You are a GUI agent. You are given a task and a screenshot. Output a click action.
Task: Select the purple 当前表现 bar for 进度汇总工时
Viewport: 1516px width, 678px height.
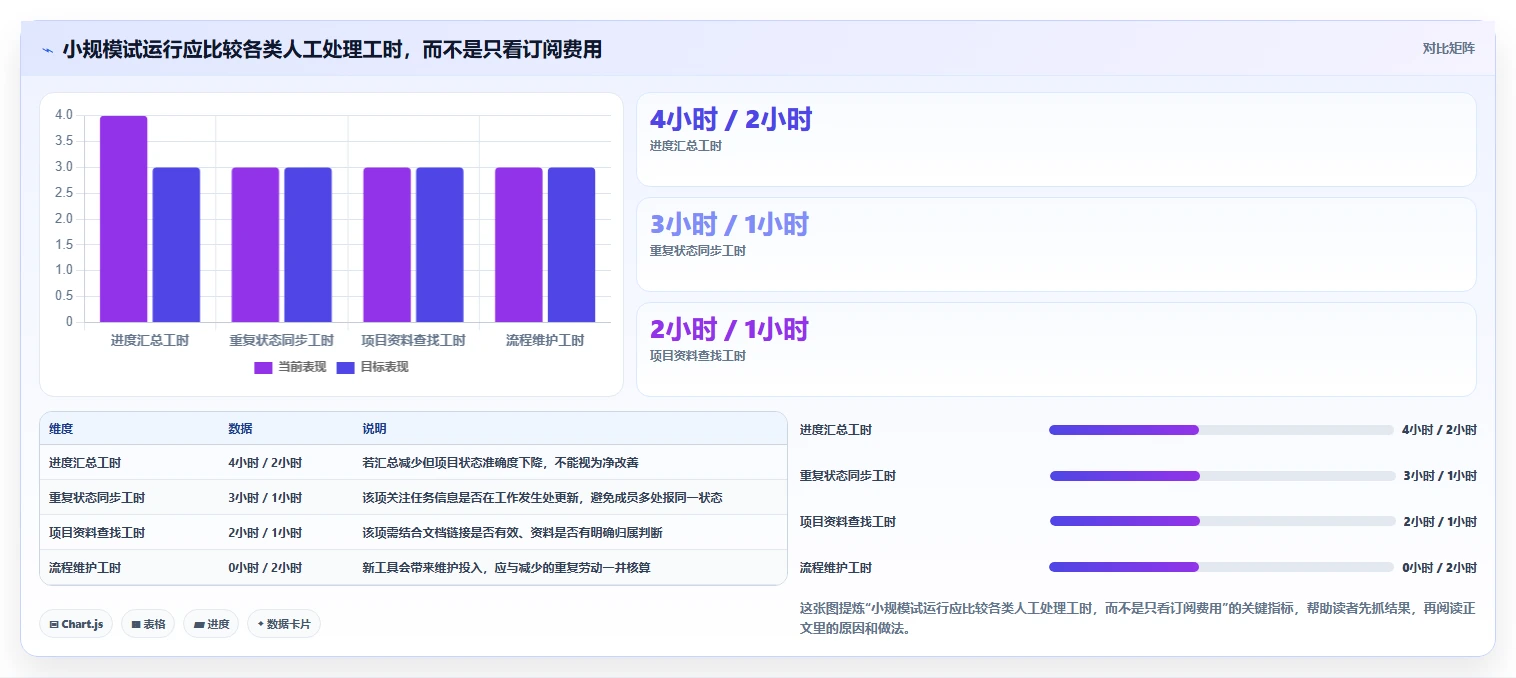[x=123, y=219]
